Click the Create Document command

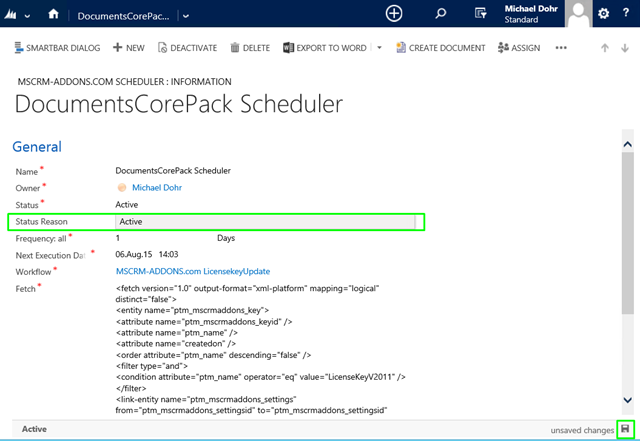pos(441,48)
